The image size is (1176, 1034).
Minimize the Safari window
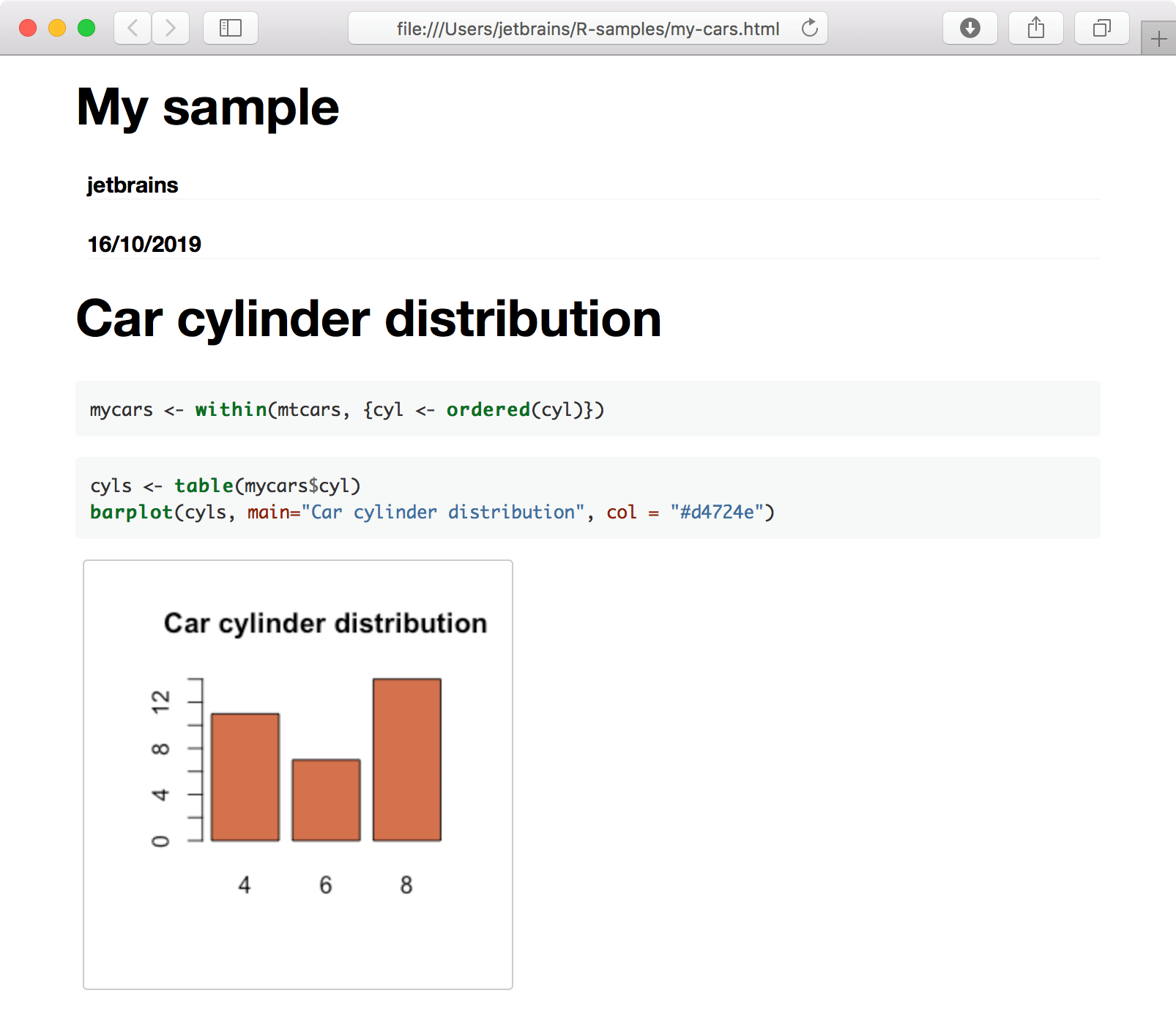[57, 26]
